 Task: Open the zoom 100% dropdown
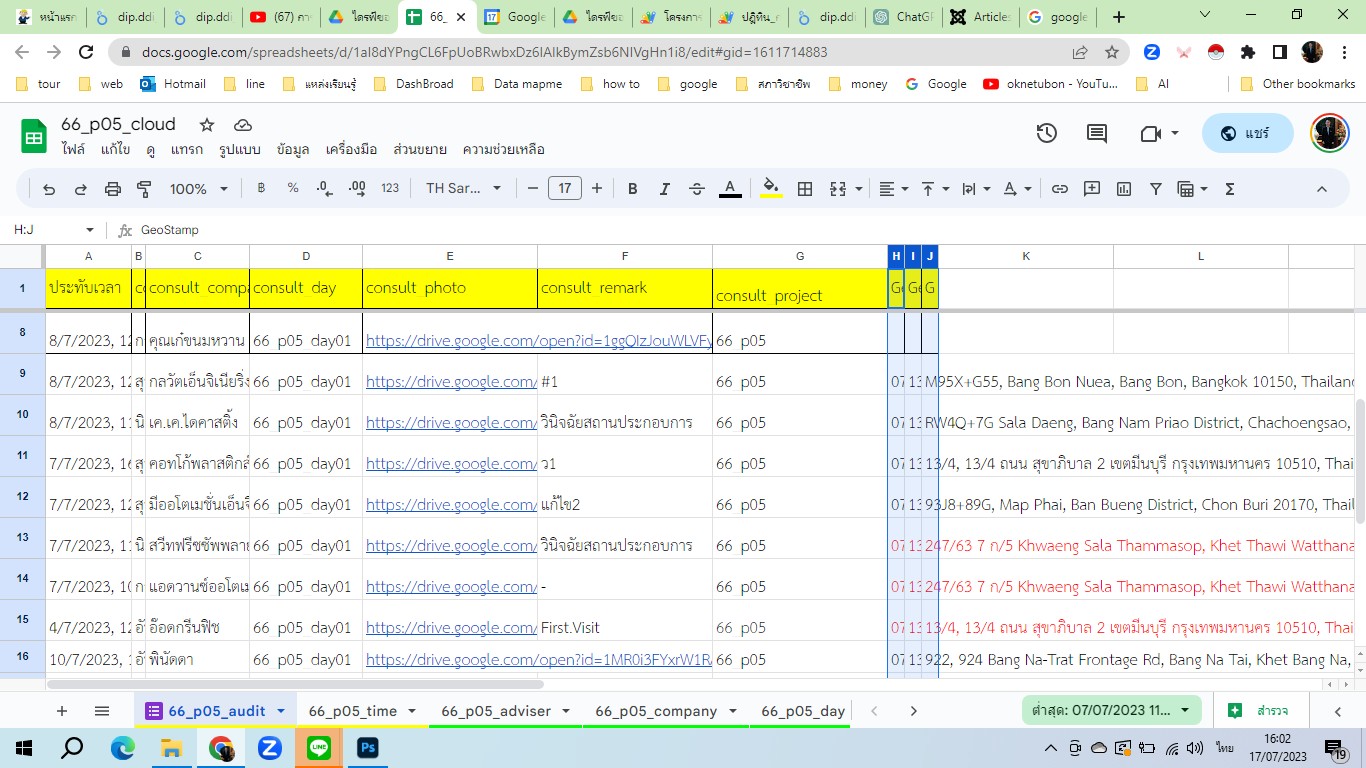click(x=198, y=189)
